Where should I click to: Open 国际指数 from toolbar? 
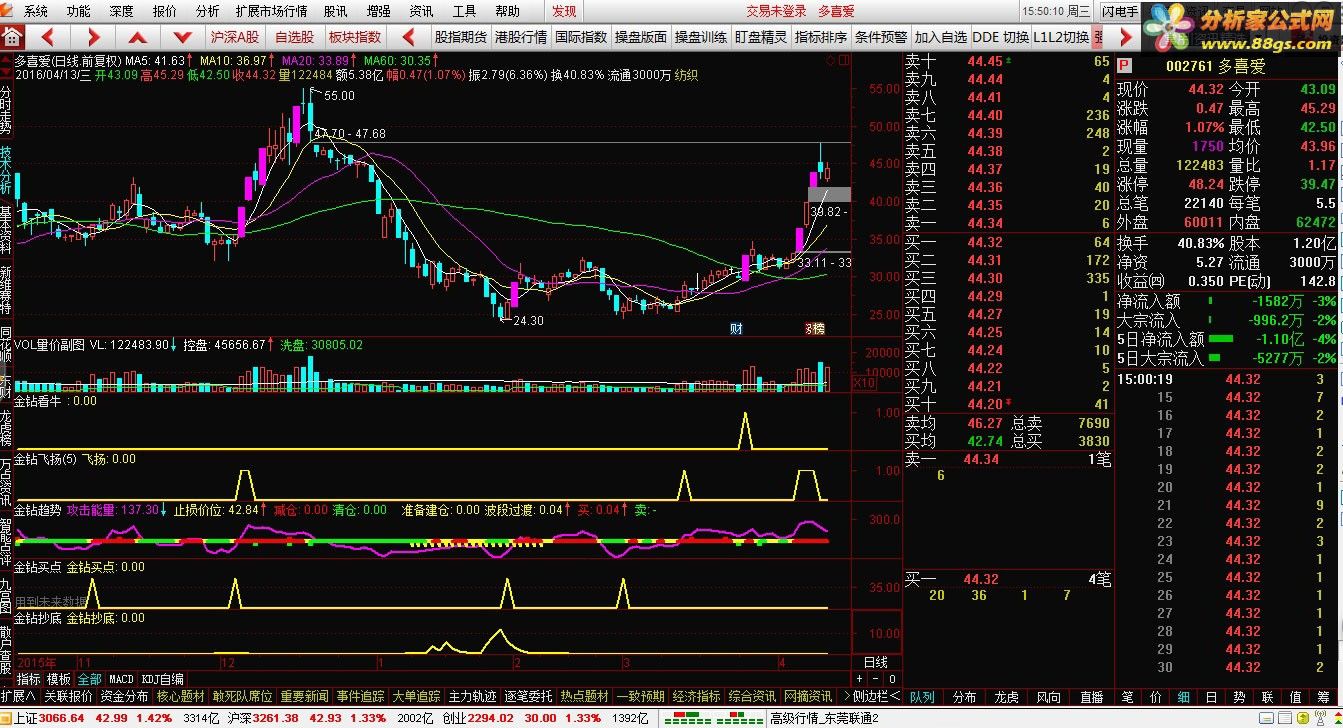click(x=581, y=37)
